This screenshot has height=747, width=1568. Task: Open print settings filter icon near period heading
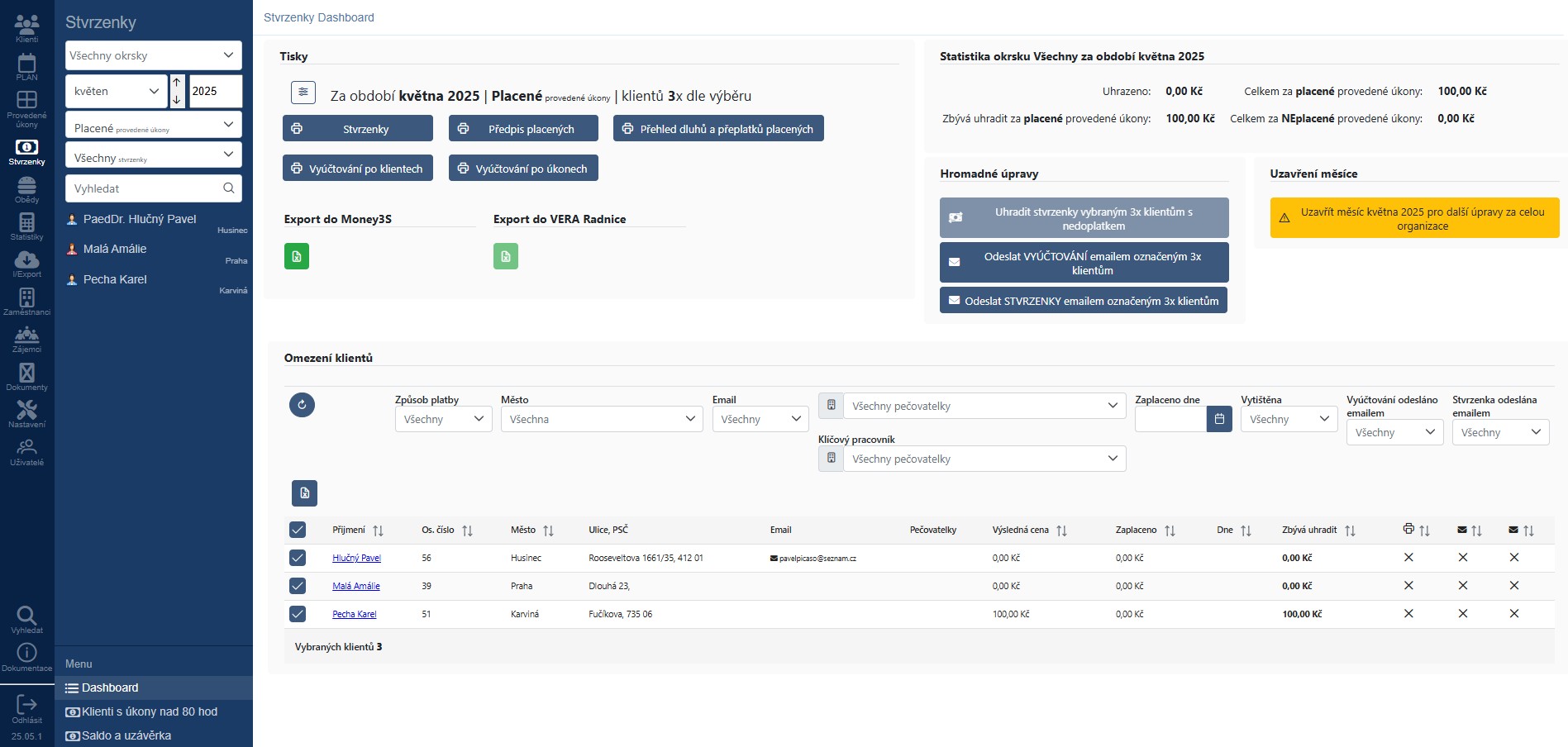(x=303, y=93)
